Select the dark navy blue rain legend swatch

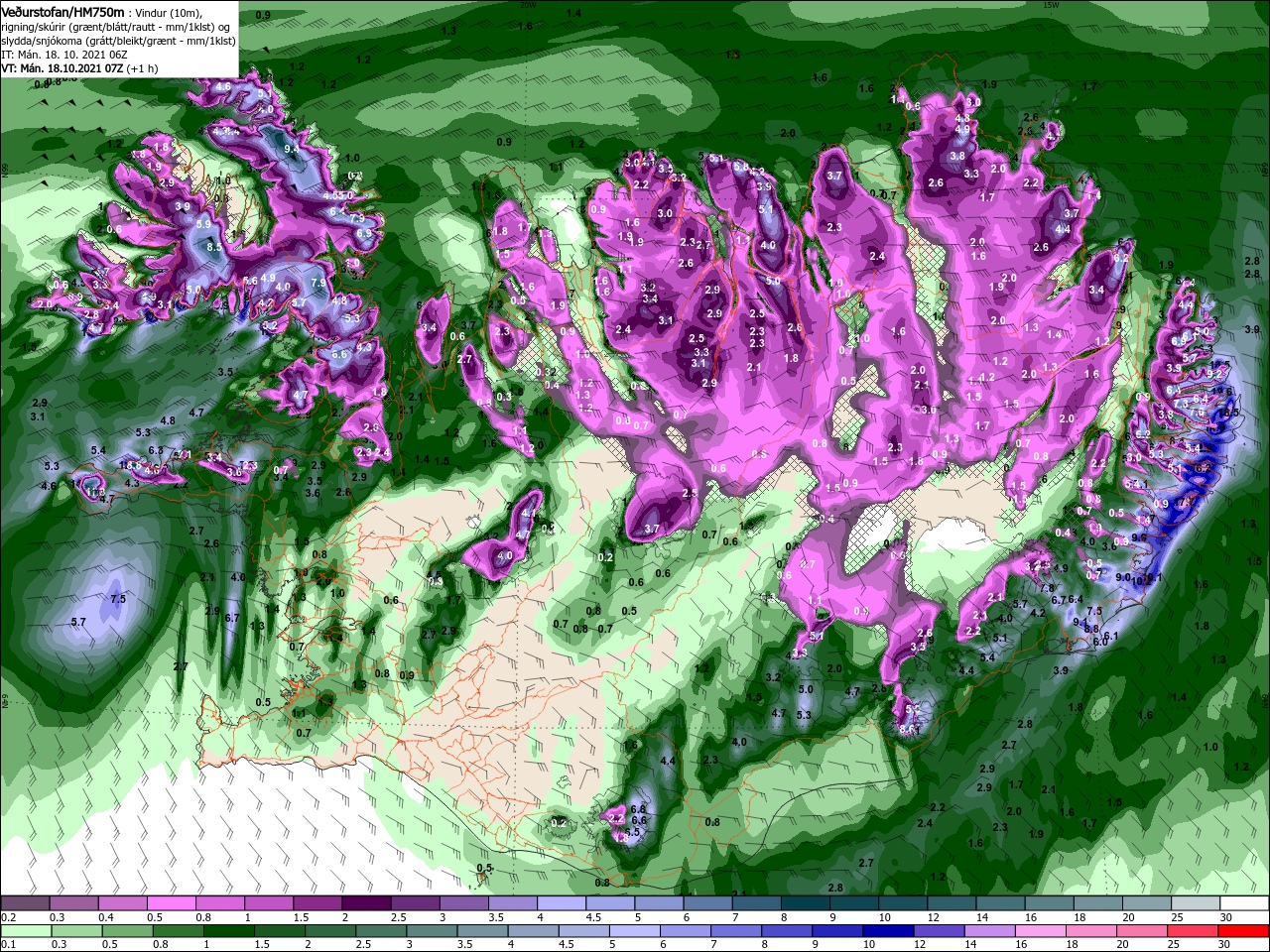(887, 931)
